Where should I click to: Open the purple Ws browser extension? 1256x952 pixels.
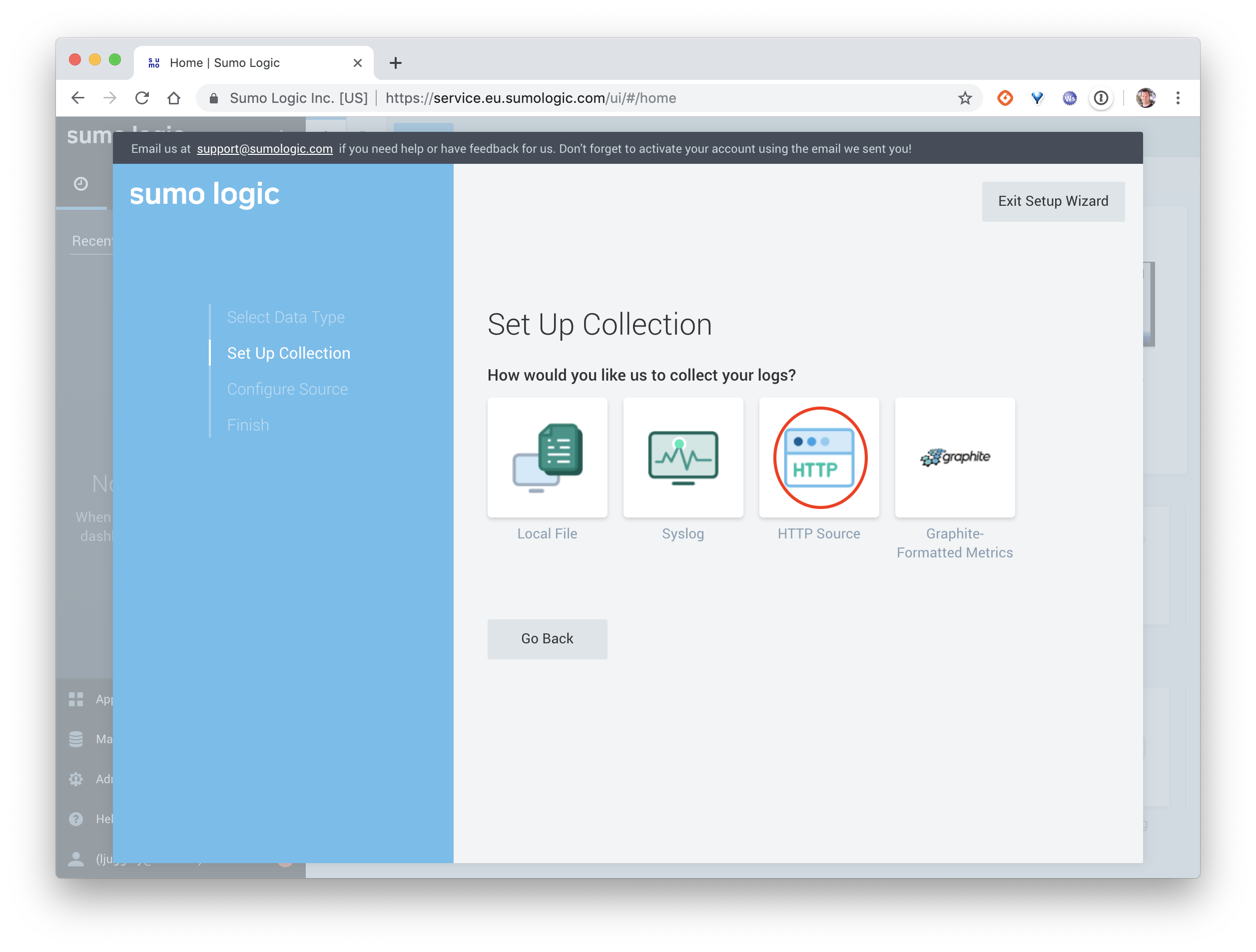(x=1069, y=98)
